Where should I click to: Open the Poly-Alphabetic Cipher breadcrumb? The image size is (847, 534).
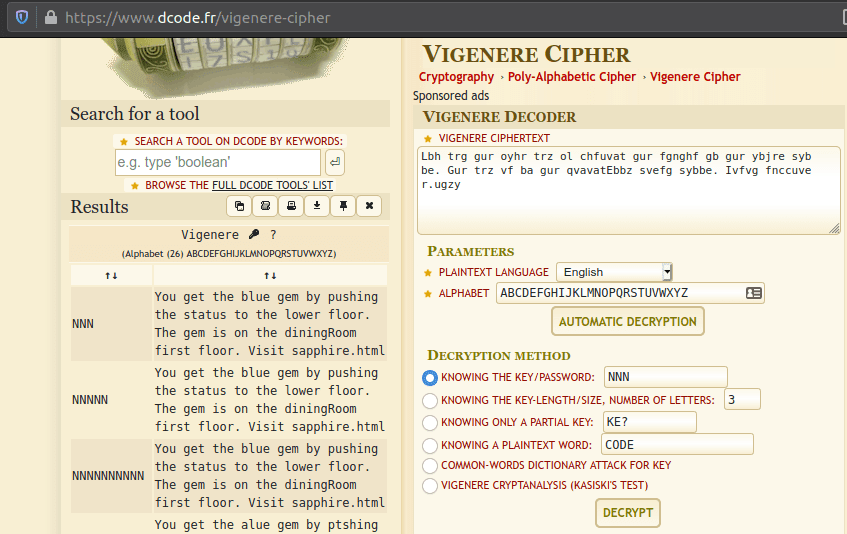click(572, 77)
